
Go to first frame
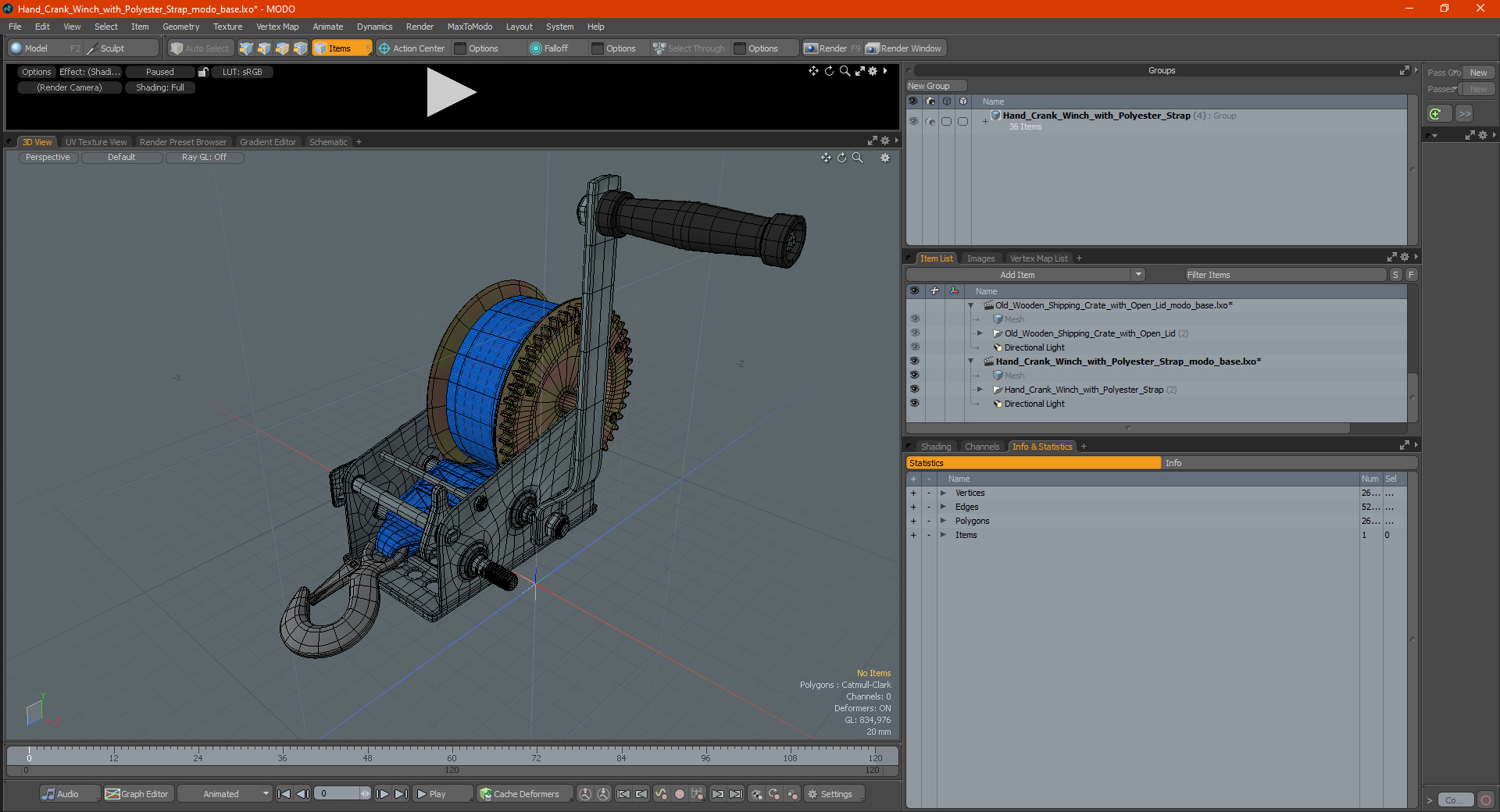pyautogui.click(x=284, y=794)
